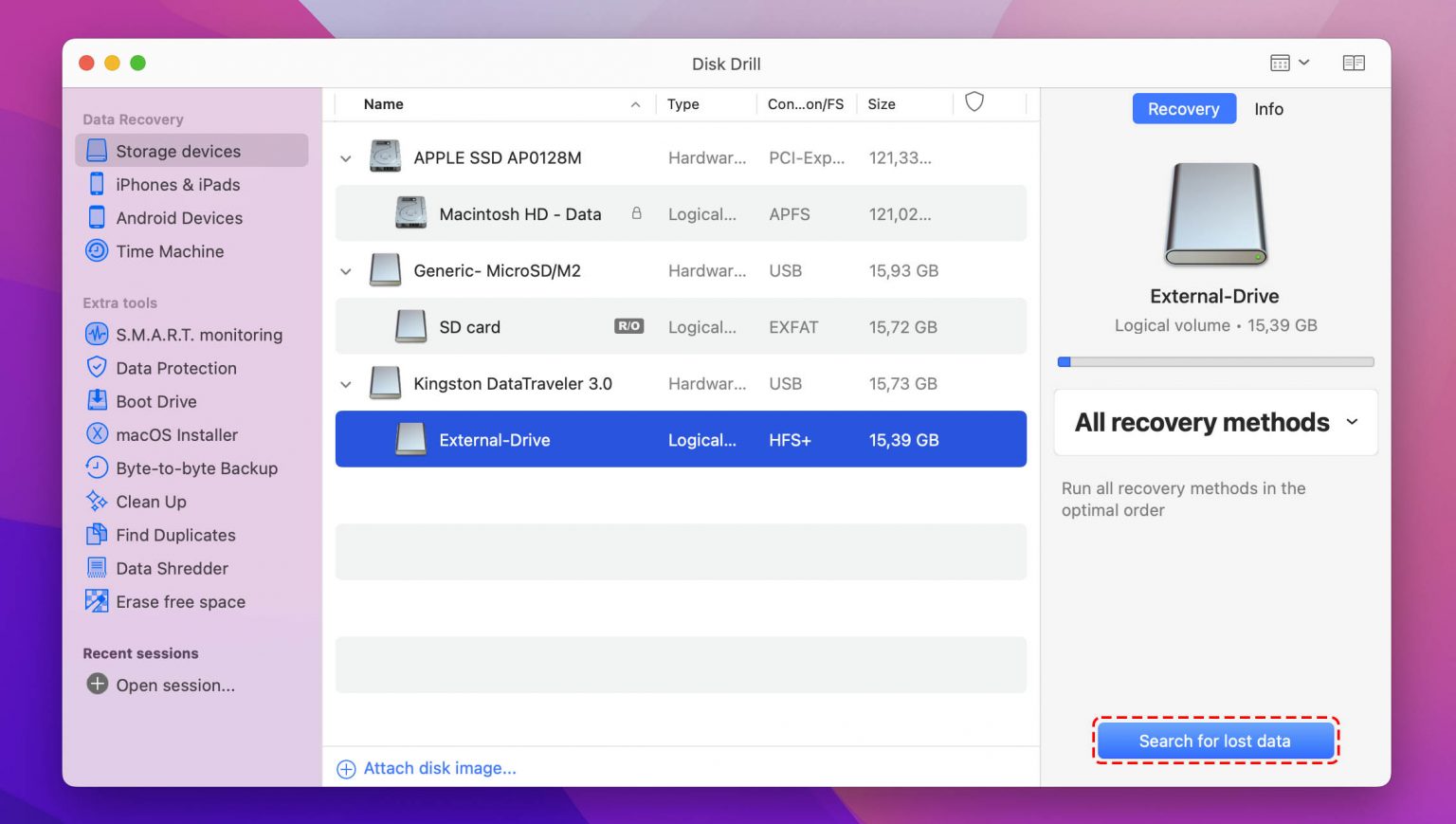Click Attach disk image link
The image size is (1456, 824).
[x=439, y=768]
